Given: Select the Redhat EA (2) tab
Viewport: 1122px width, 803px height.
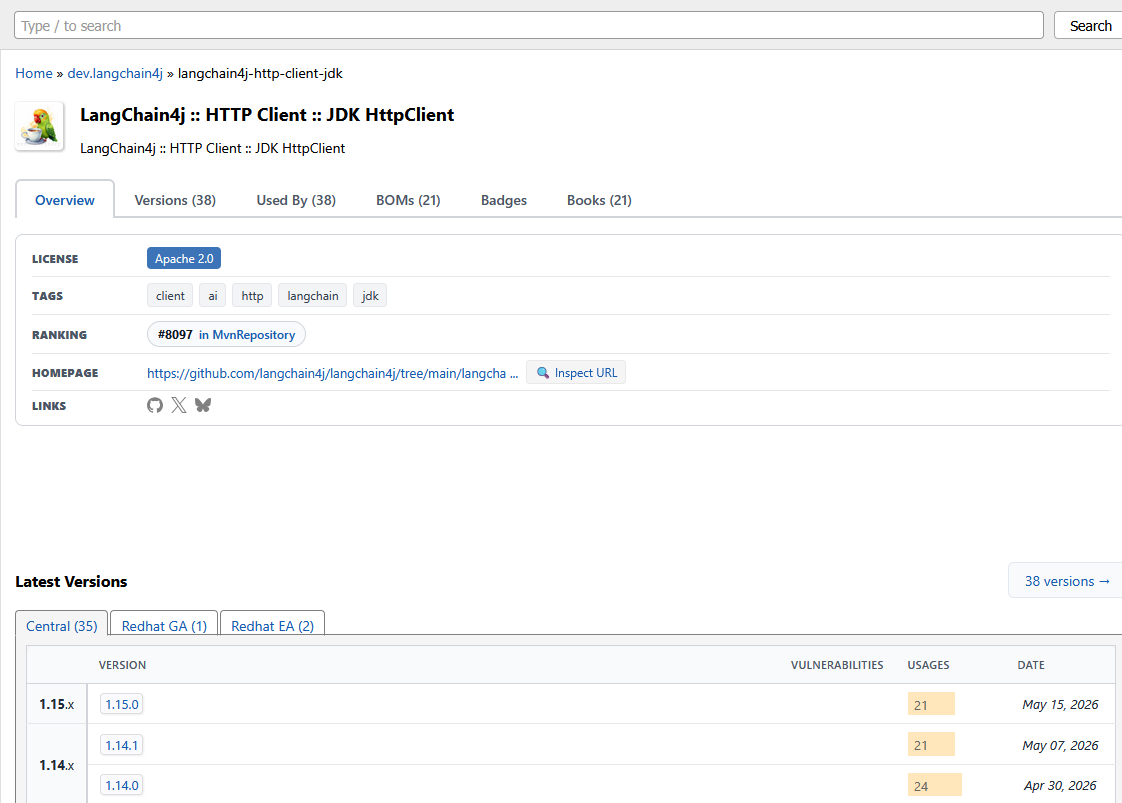Looking at the screenshot, I should [x=273, y=626].
